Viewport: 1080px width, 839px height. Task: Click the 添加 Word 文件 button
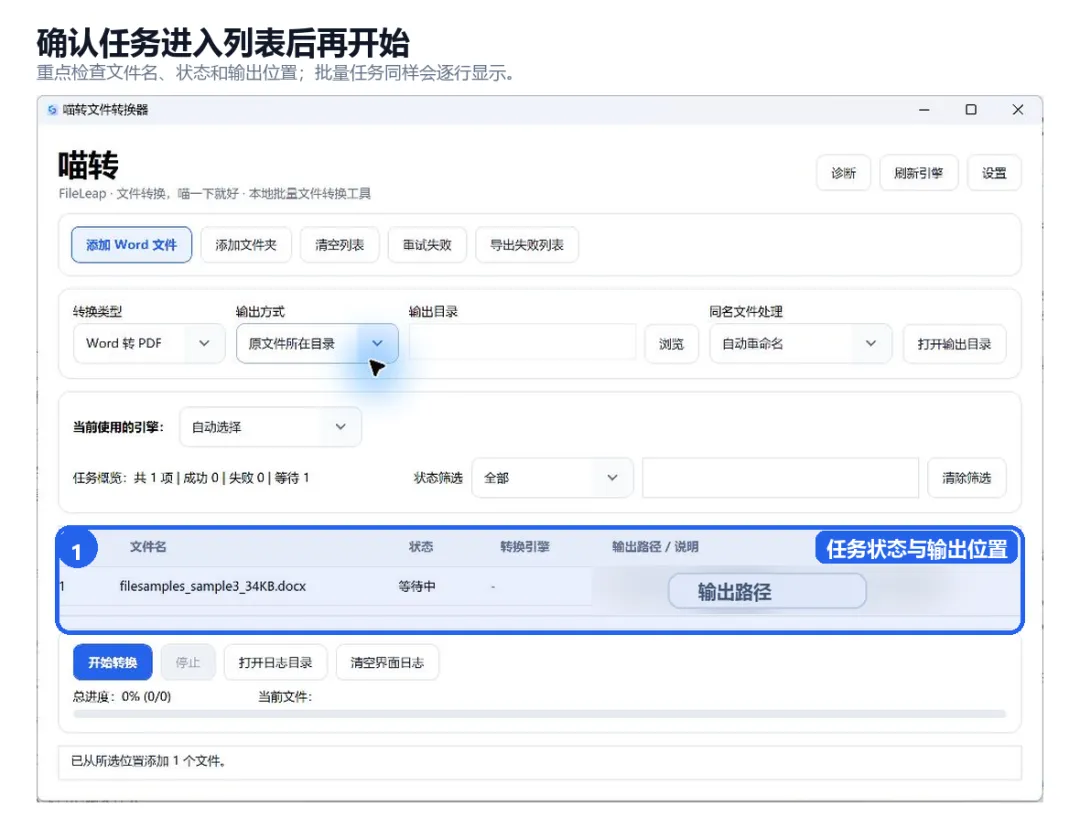[132, 245]
